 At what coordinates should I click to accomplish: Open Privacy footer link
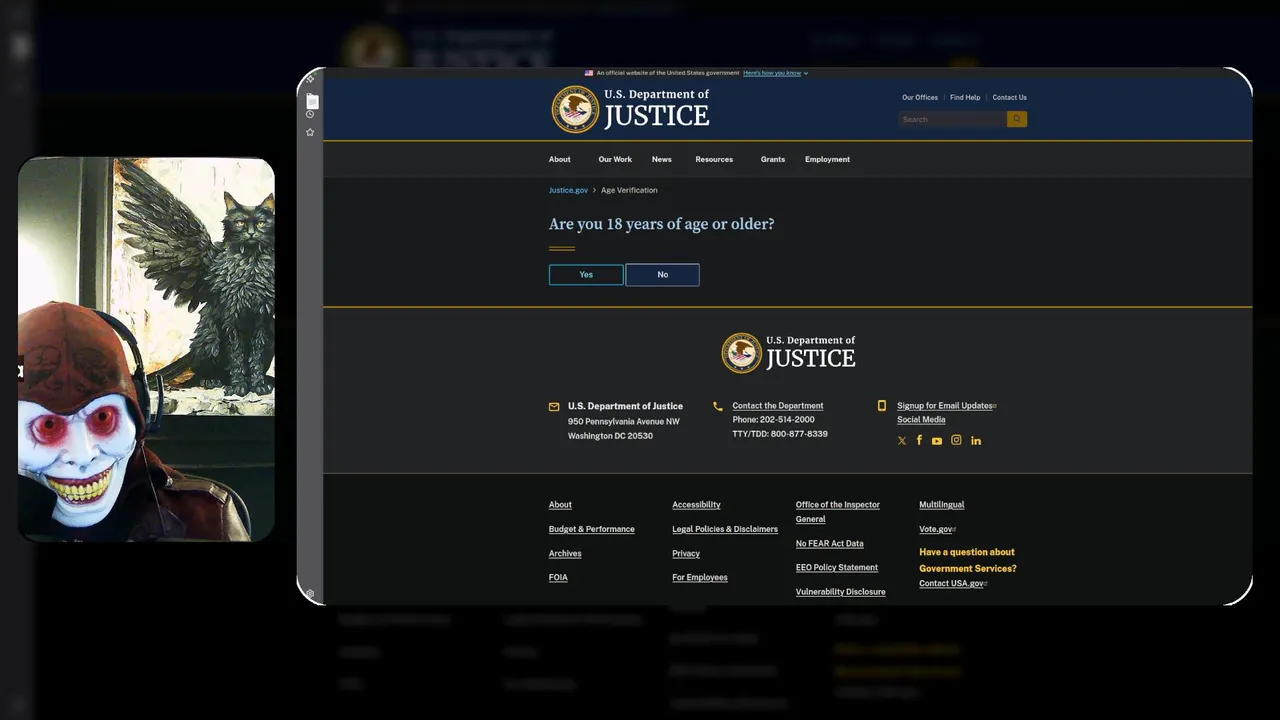[x=686, y=553]
